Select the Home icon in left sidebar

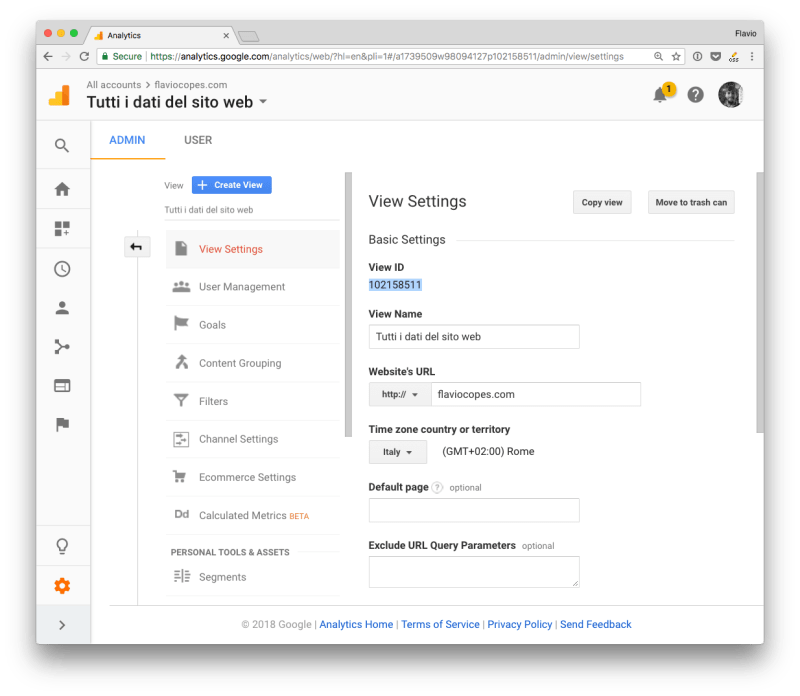click(x=62, y=188)
